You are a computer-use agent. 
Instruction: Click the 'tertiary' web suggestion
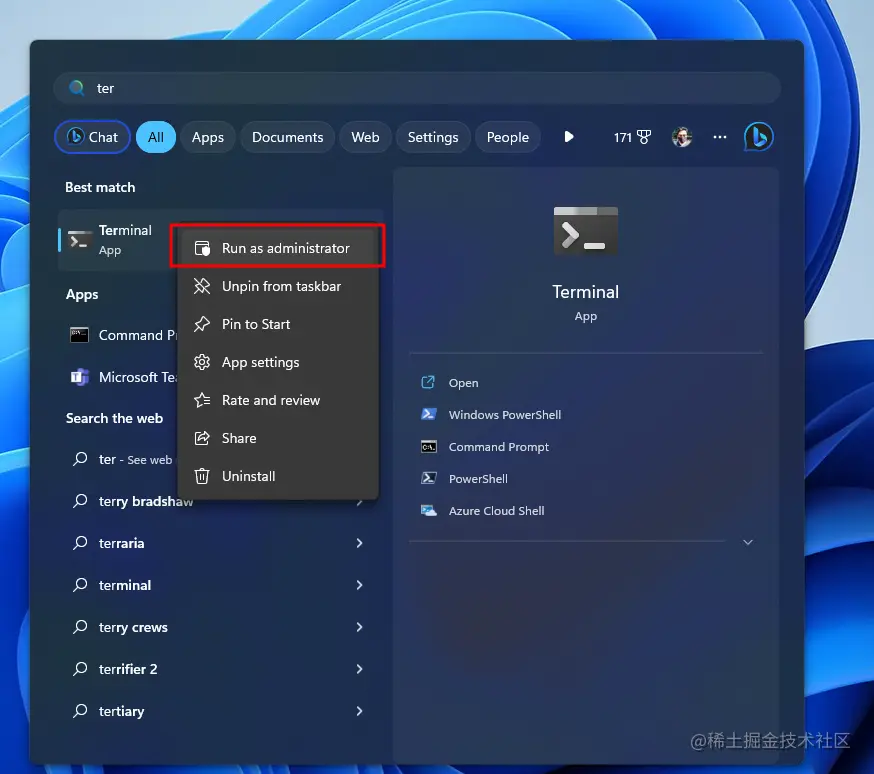click(x=220, y=710)
